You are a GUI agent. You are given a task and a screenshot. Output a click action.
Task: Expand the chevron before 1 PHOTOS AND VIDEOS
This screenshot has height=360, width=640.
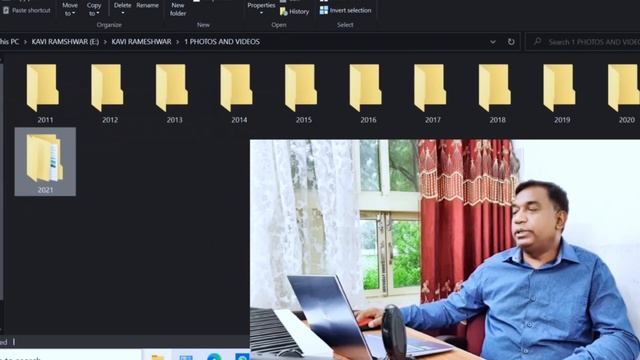[178, 42]
